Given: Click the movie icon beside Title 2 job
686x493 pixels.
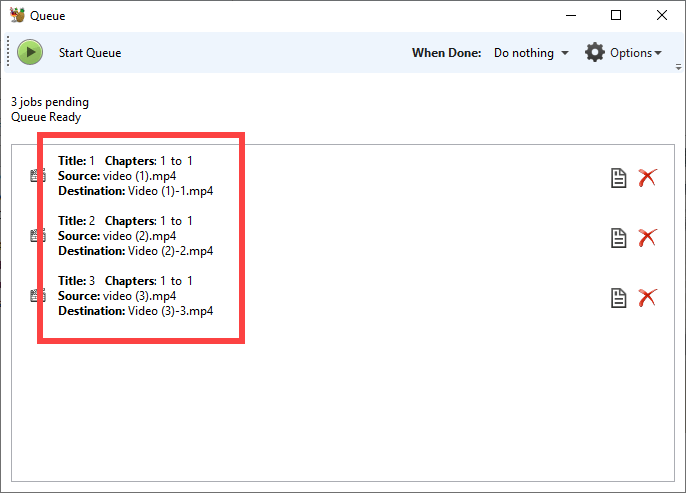Looking at the screenshot, I should [x=38, y=235].
